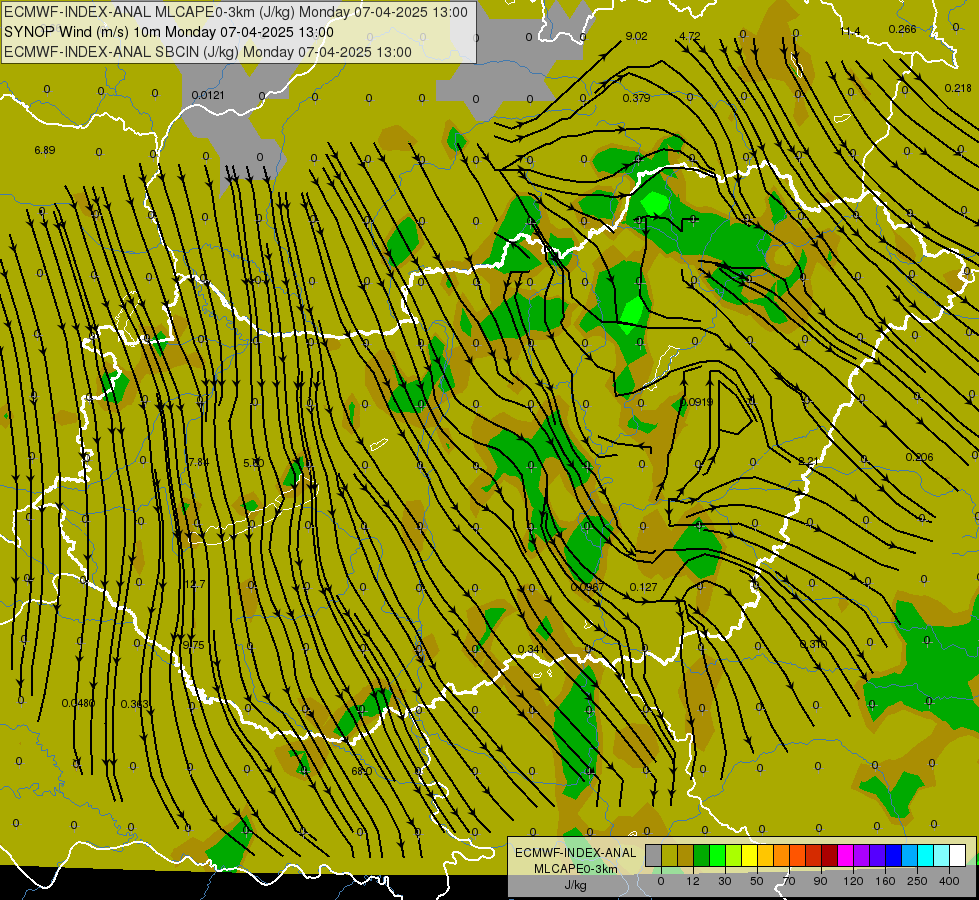
Task: Click the map value 0.266
Action: click(902, 29)
